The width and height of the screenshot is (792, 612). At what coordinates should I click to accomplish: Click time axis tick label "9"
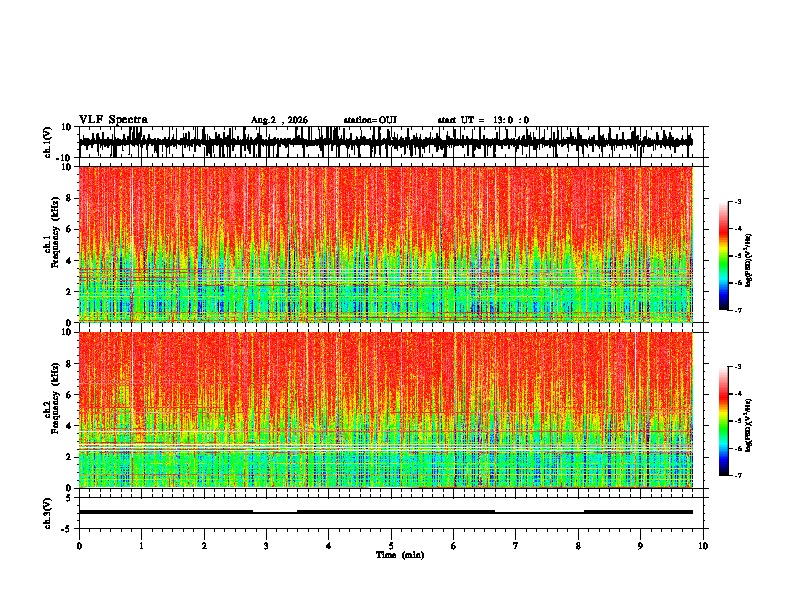[x=640, y=546]
